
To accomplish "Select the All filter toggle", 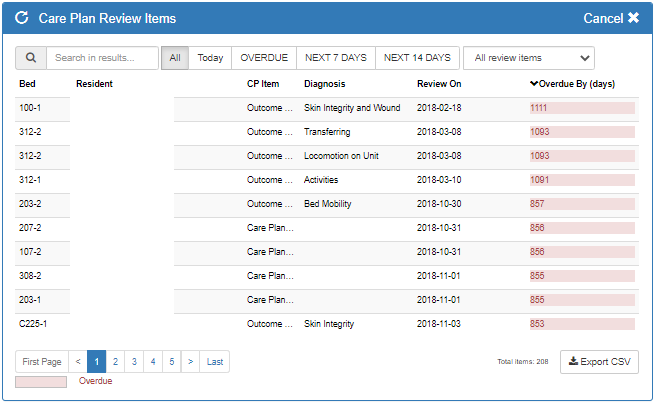I will point(175,58).
